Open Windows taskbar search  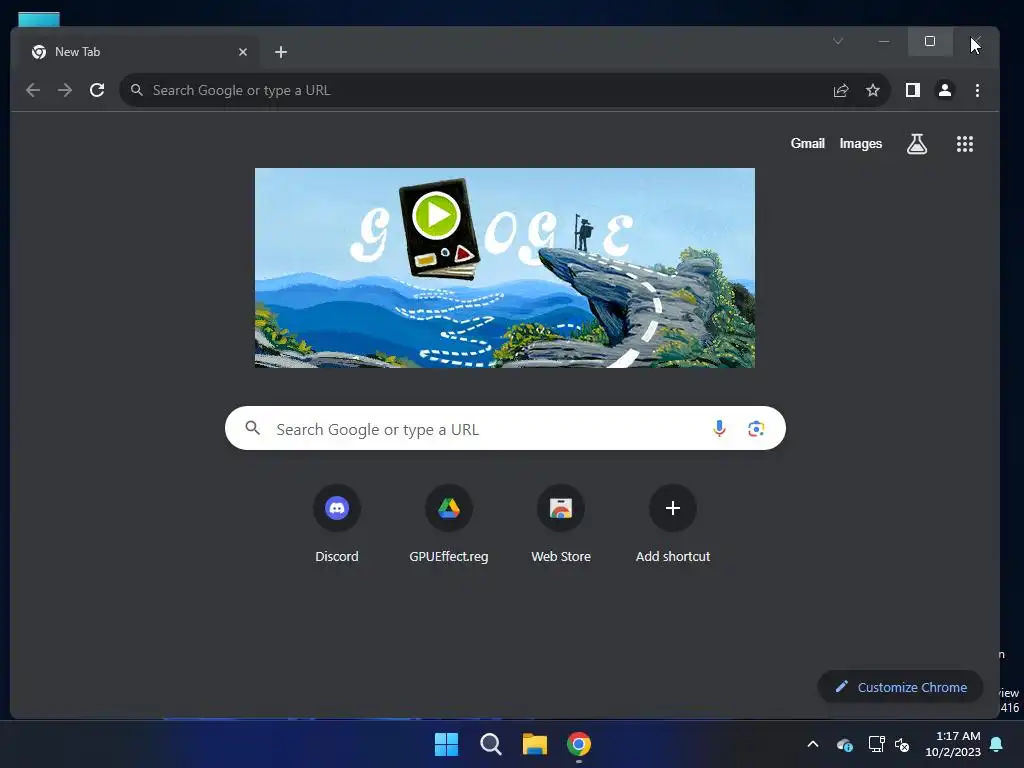tap(490, 744)
